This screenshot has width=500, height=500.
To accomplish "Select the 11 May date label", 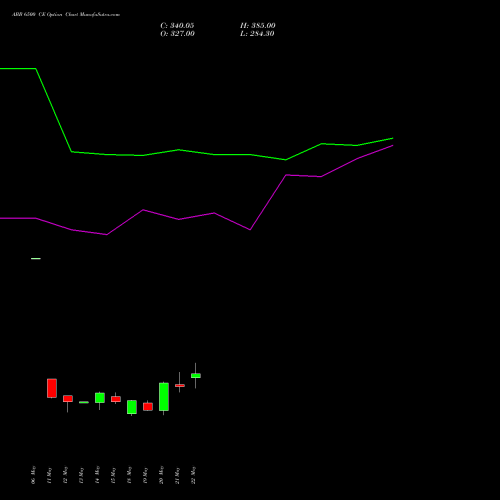I will [49, 475].
